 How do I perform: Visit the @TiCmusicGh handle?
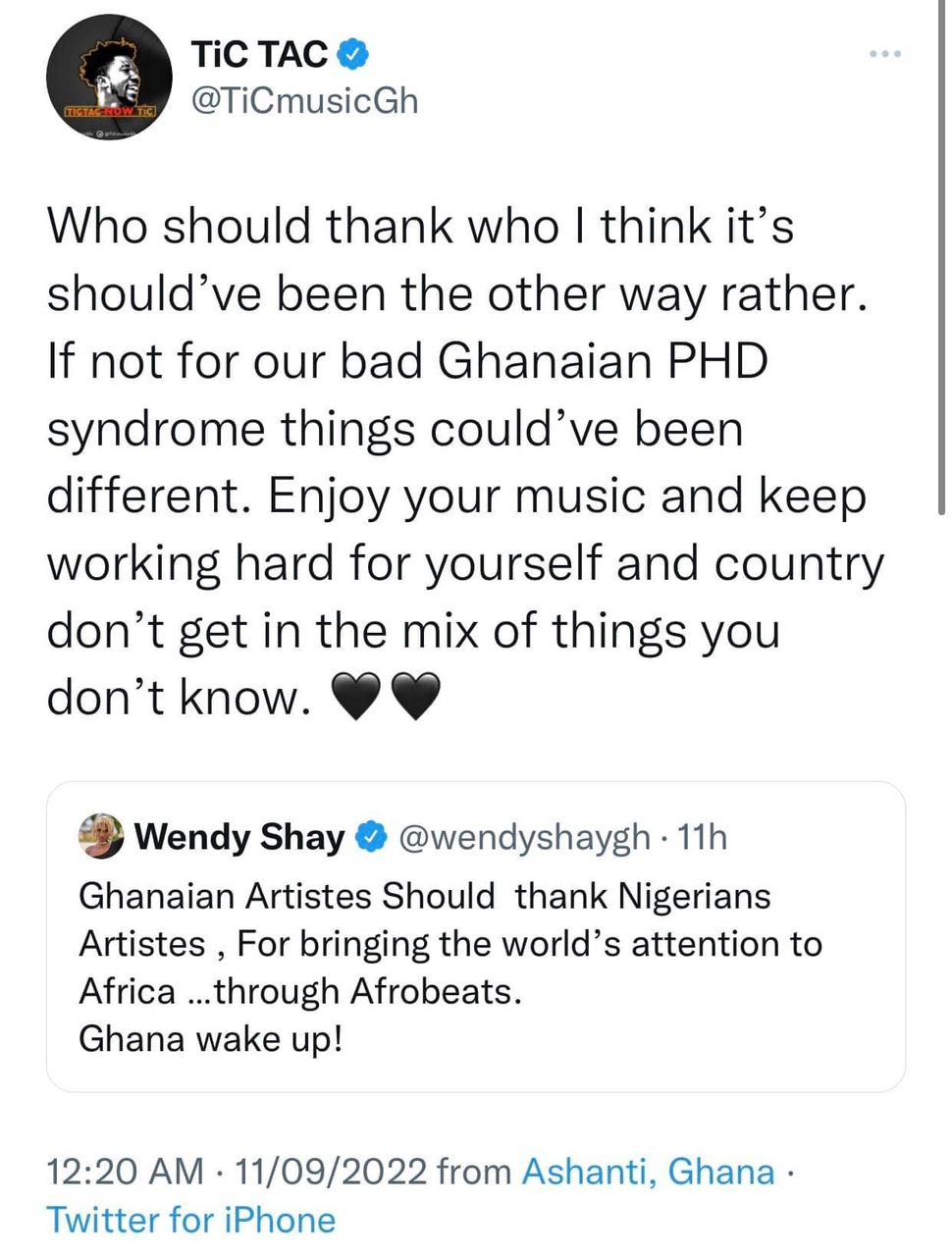pyautogui.click(x=304, y=101)
